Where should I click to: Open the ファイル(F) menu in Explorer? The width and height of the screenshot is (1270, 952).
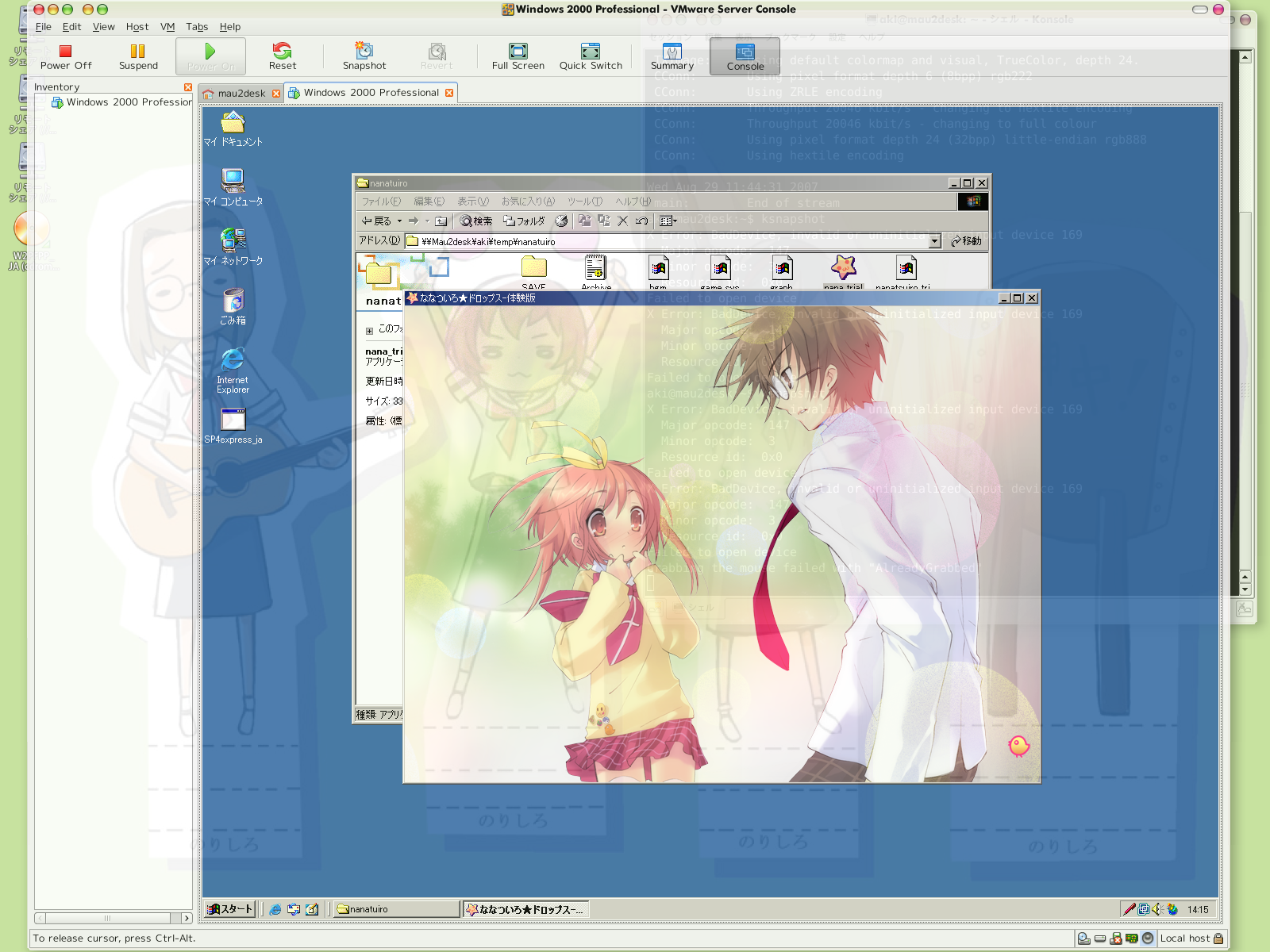click(x=381, y=202)
